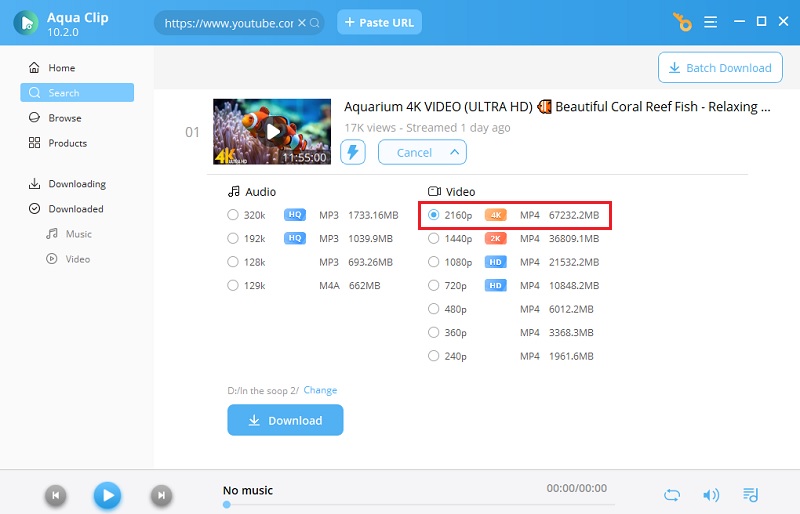Click the Batch Download button
Image resolution: width=800 pixels, height=514 pixels.
[x=720, y=67]
